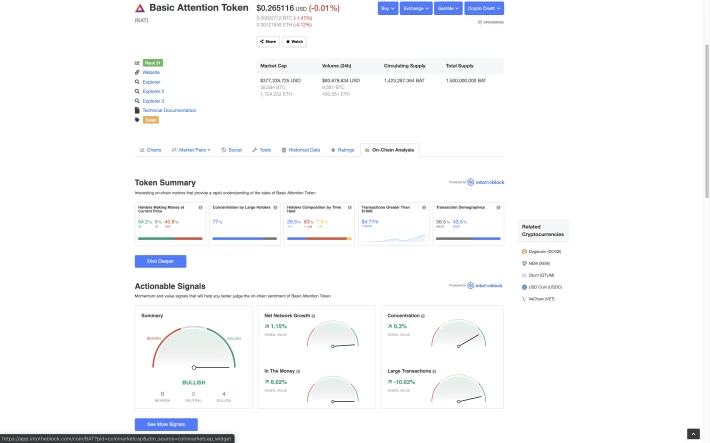Open the Gamble dropdown
Screen dimensions: 710x443
pyautogui.click(x=448, y=8)
